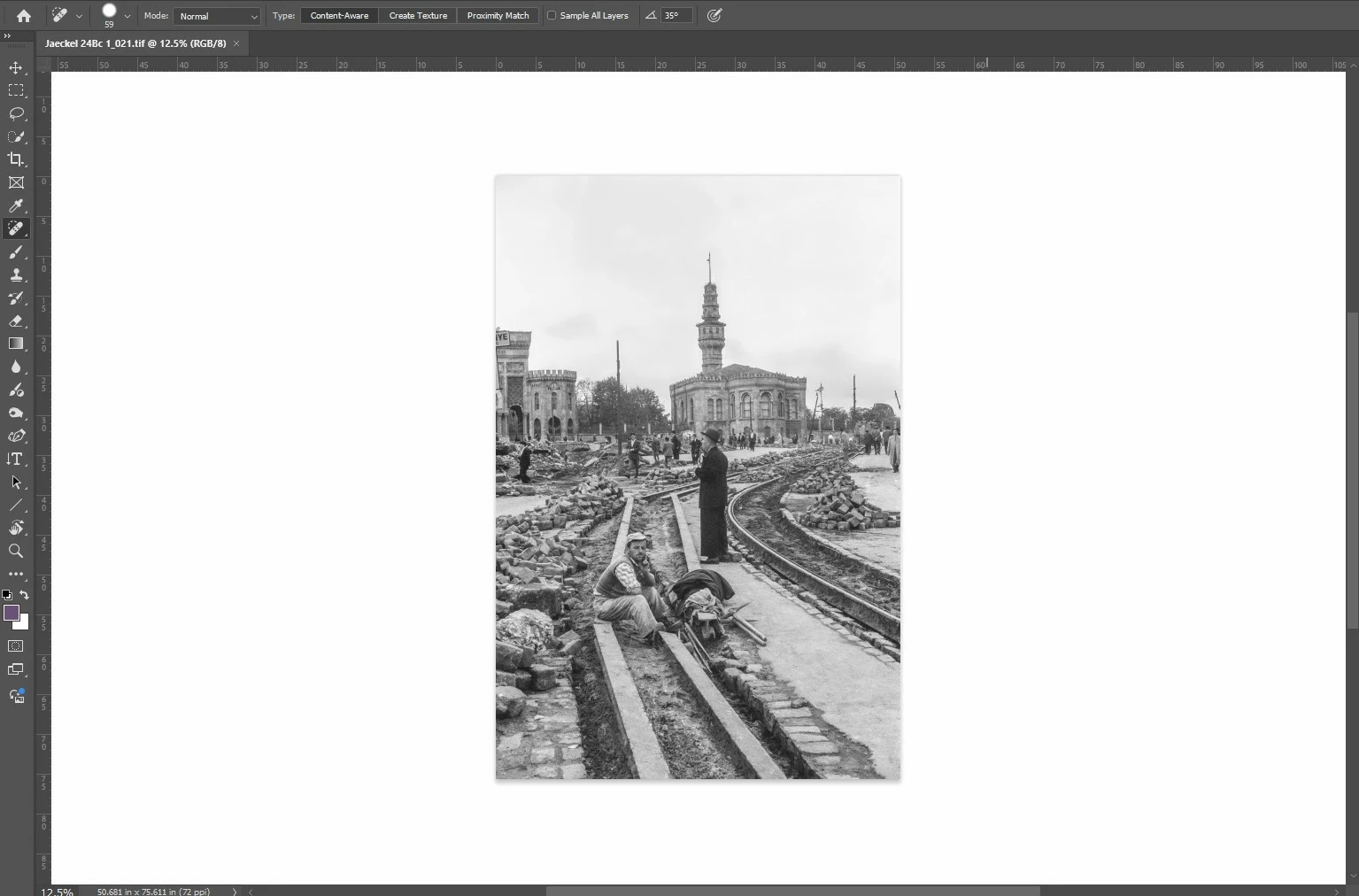The width and height of the screenshot is (1359, 896).
Task: Select the Path Selection tool
Action: [x=16, y=483]
